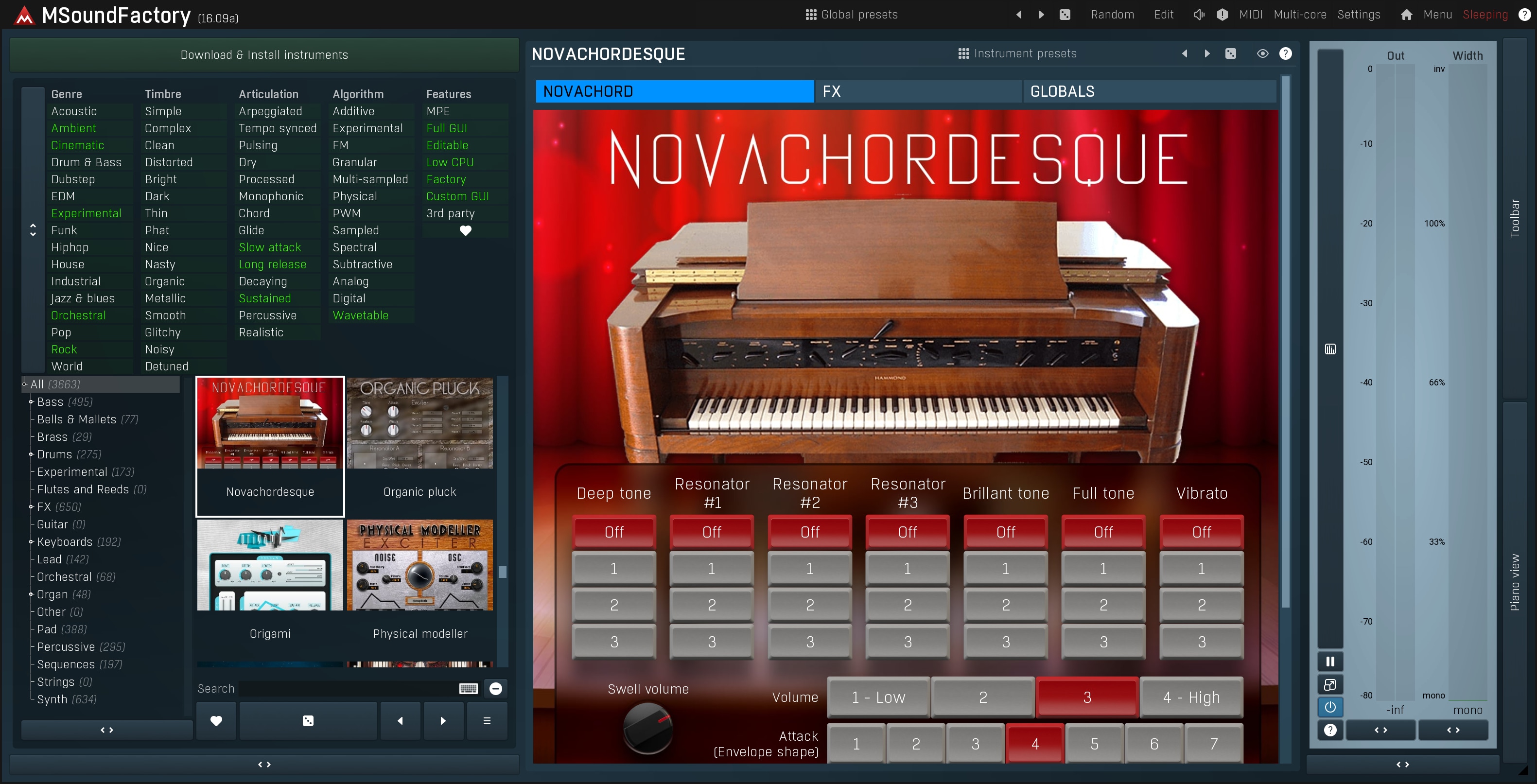
Task: Set Deep tone to Off
Action: click(x=614, y=532)
